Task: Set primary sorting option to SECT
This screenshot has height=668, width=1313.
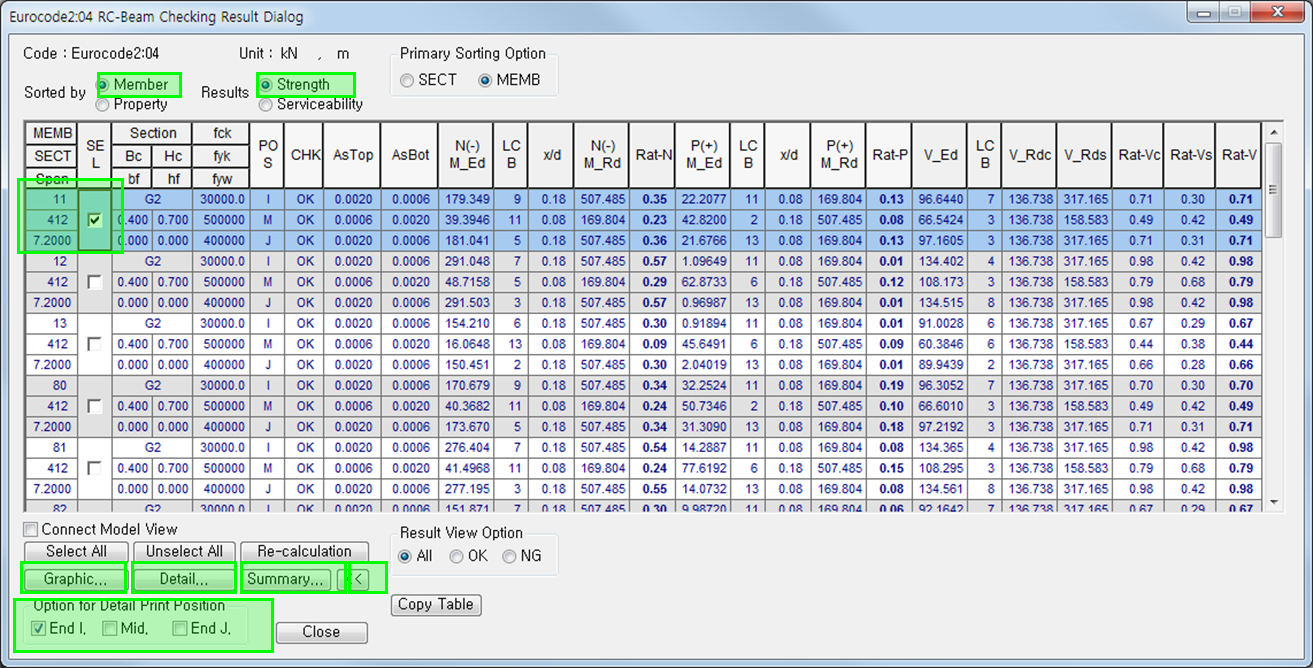Action: point(407,80)
